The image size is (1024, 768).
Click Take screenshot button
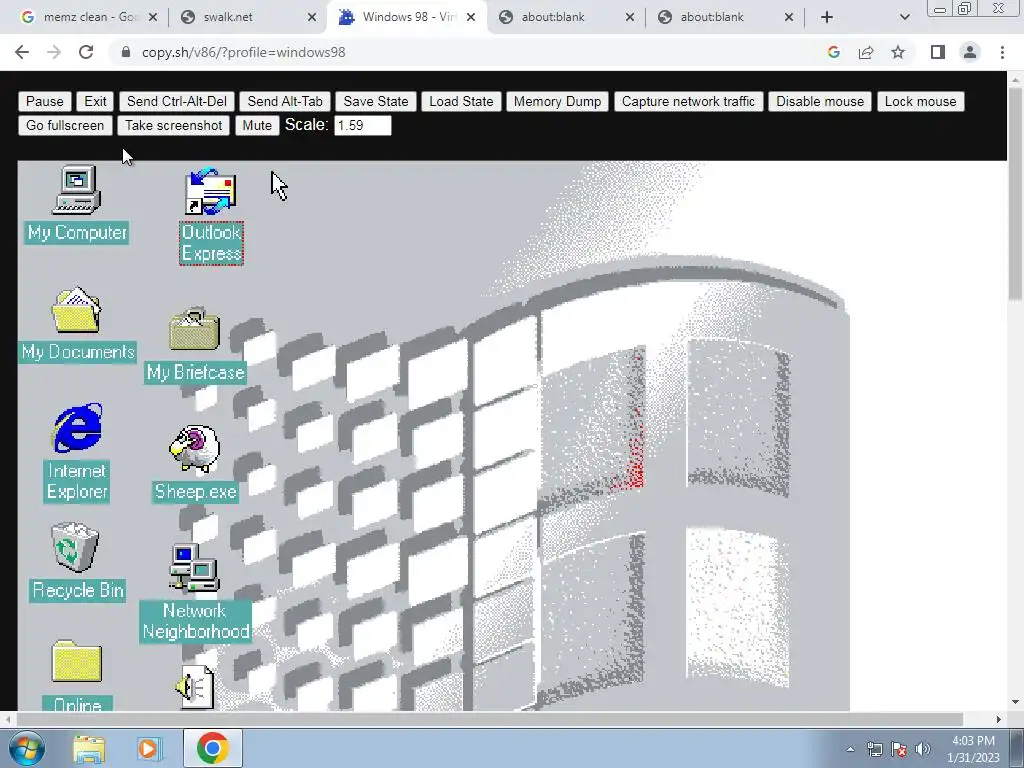[x=174, y=125]
